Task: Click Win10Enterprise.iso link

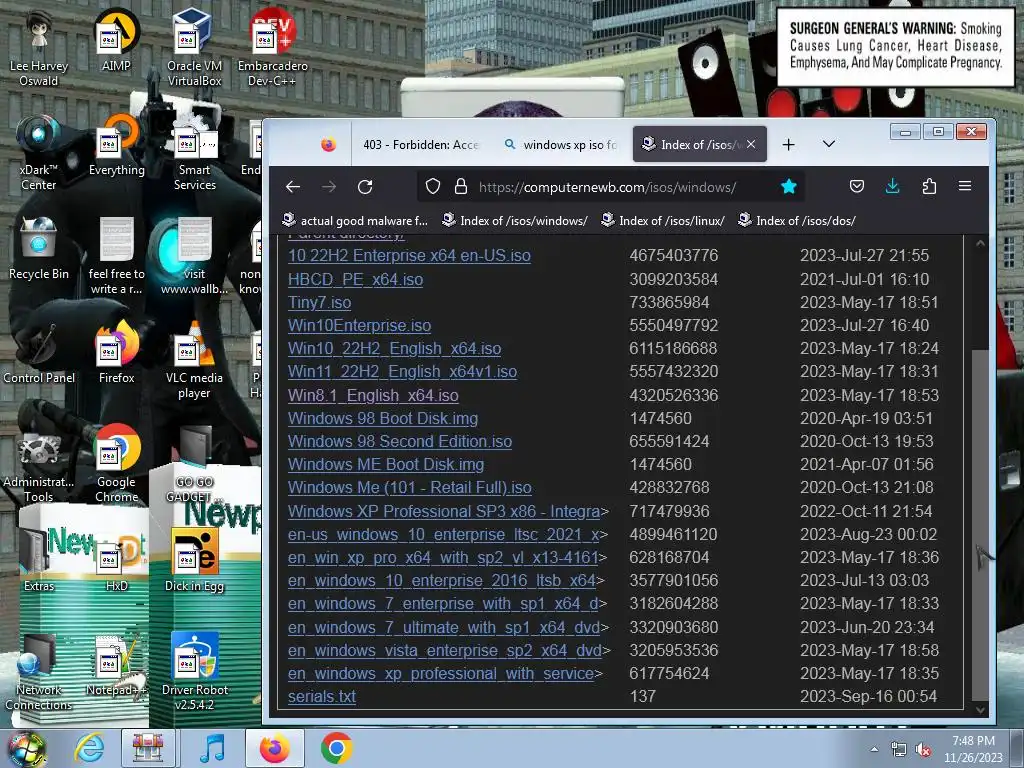Action: point(359,325)
